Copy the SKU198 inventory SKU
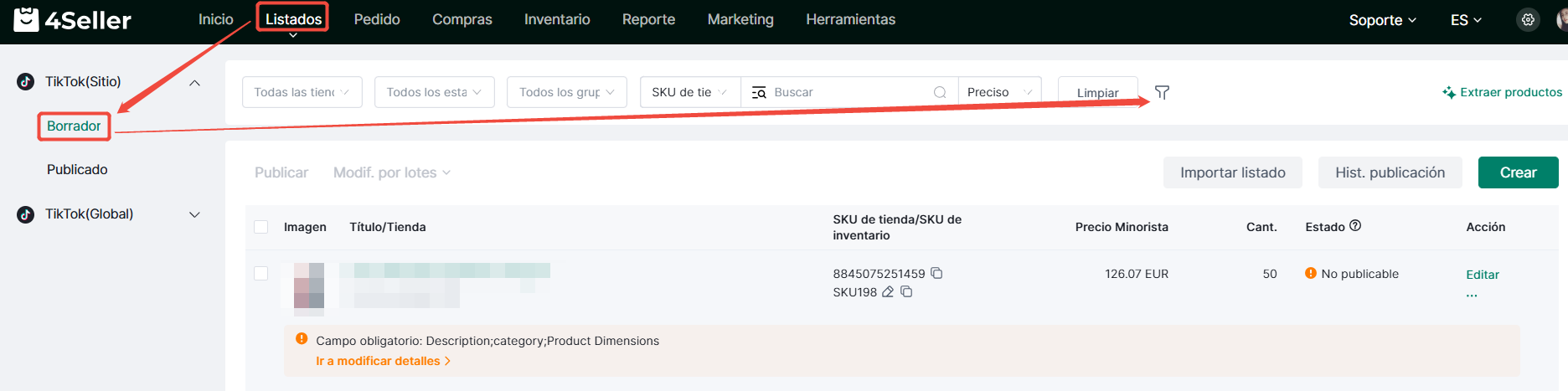The image size is (1568, 391). [906, 292]
